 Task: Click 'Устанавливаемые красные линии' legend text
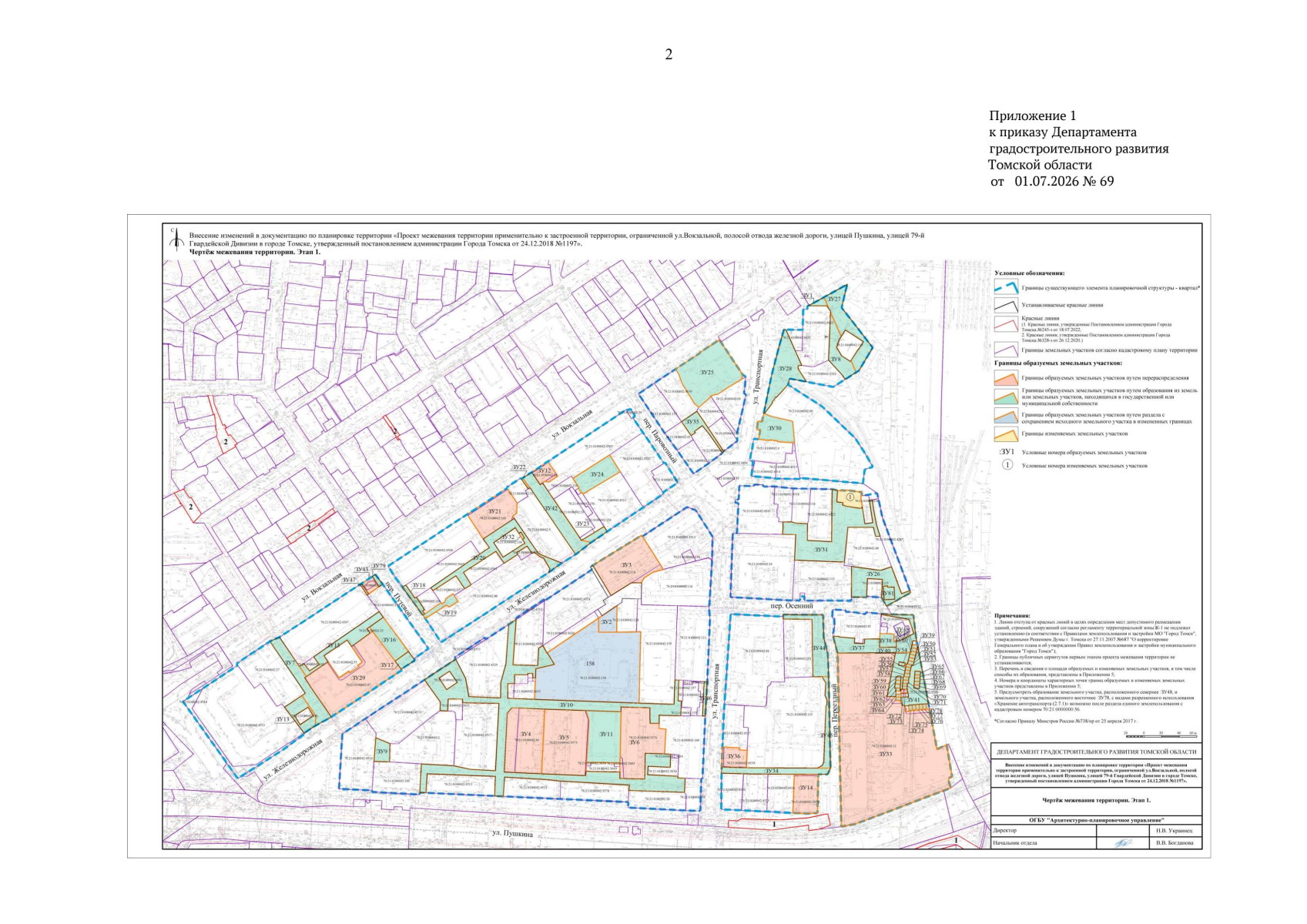(x=1062, y=305)
